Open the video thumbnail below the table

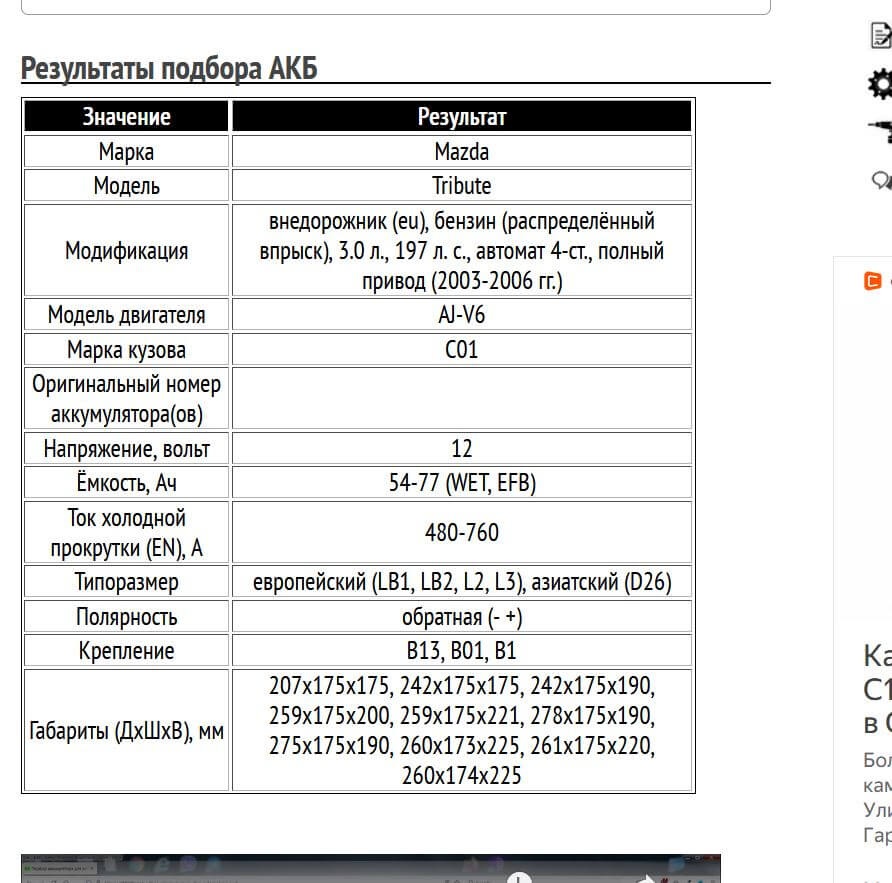point(370,869)
